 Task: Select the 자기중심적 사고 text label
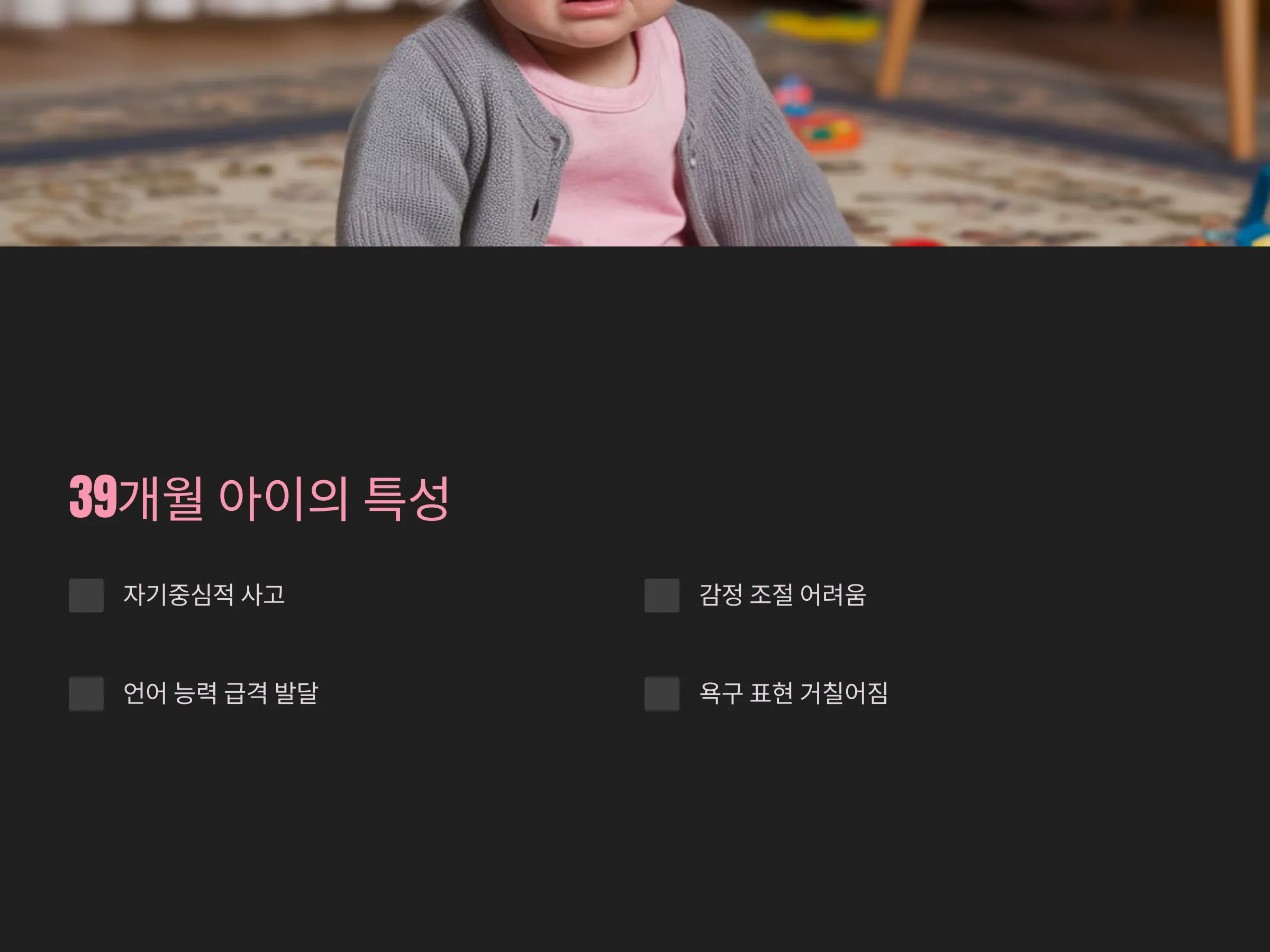click(x=204, y=594)
